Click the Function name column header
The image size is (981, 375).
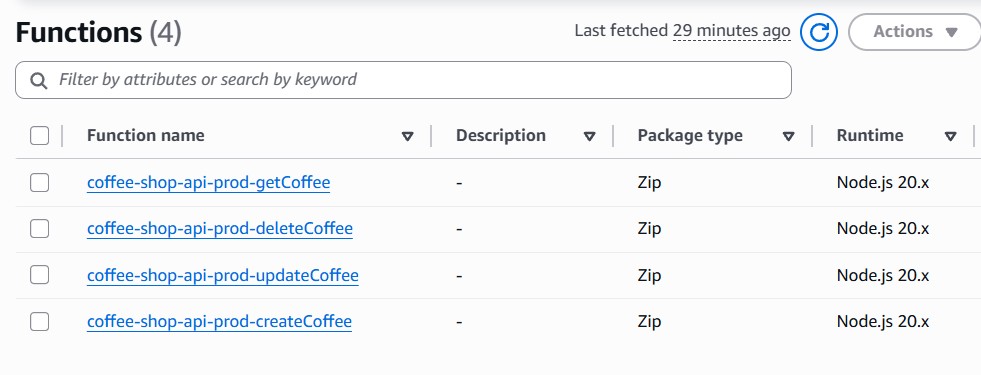click(x=145, y=135)
